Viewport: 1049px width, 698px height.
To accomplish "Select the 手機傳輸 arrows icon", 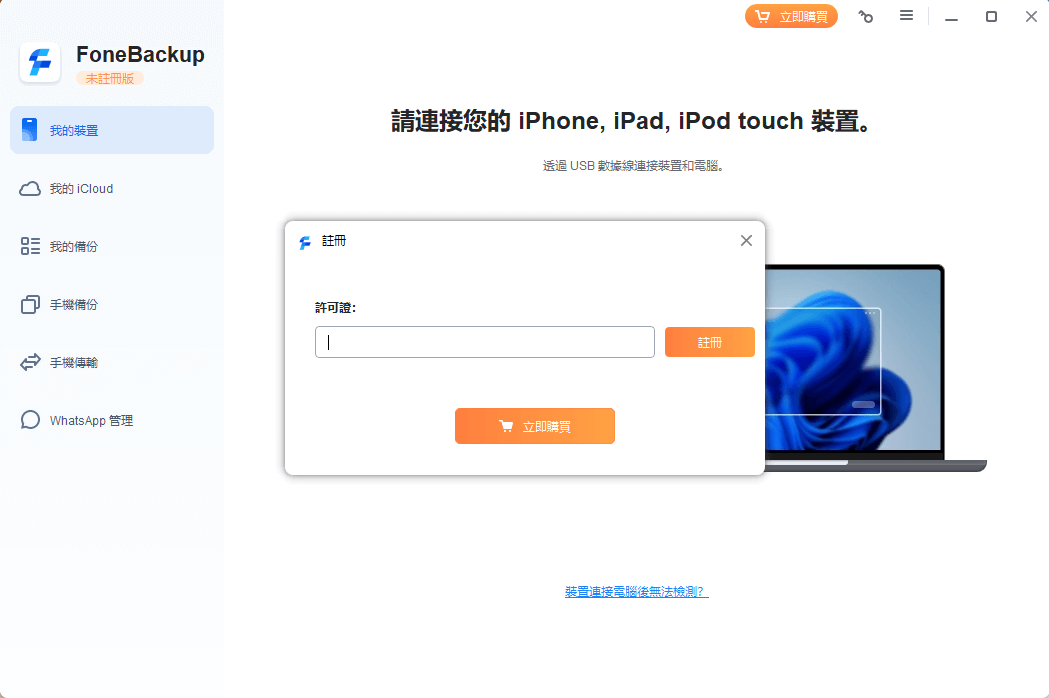I will pos(30,362).
